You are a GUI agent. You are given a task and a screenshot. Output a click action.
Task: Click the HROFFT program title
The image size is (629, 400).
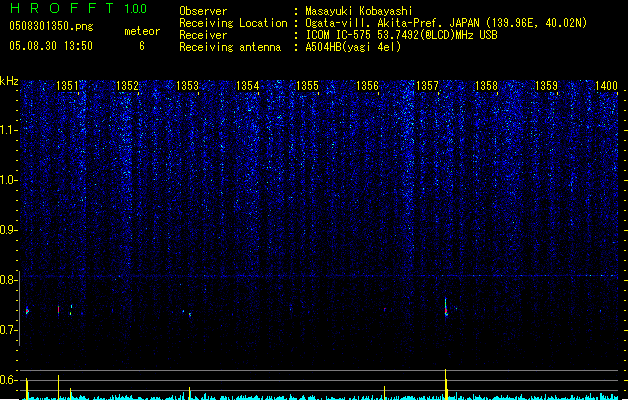pos(62,8)
